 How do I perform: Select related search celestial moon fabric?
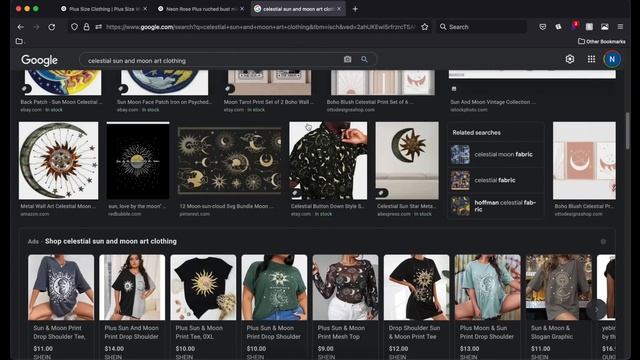[x=496, y=154]
